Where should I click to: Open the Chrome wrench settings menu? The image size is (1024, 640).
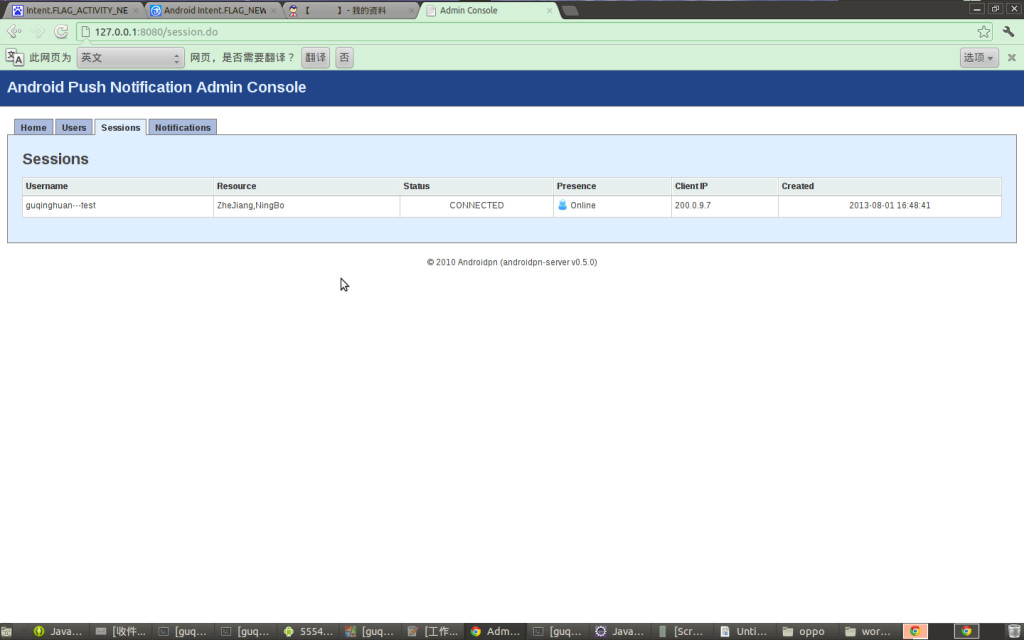point(1008,31)
